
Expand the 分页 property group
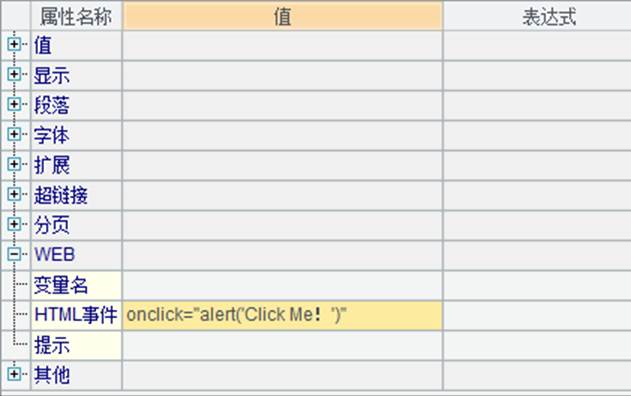pos(14,224)
